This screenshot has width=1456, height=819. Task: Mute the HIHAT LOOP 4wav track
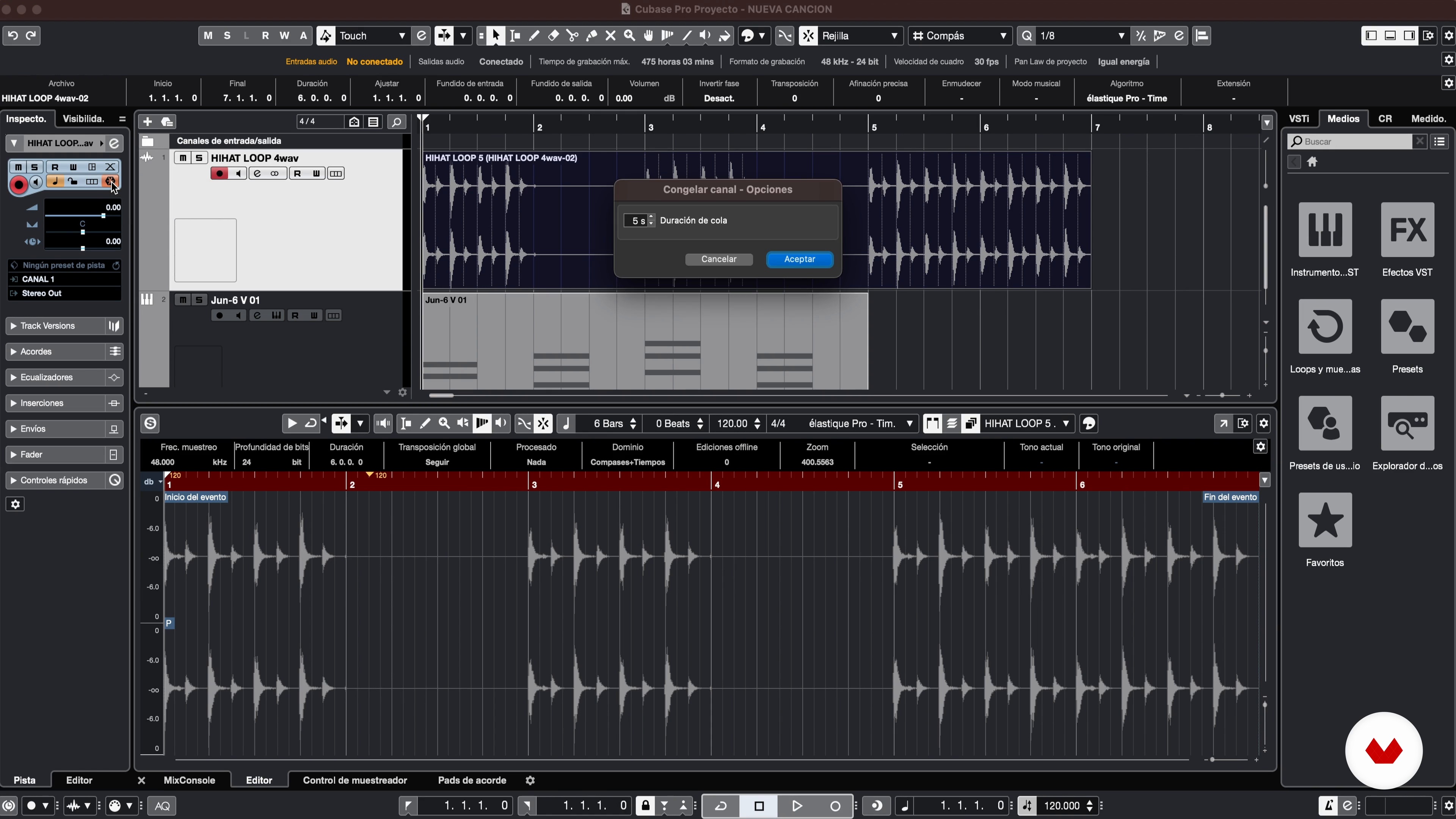(x=182, y=158)
